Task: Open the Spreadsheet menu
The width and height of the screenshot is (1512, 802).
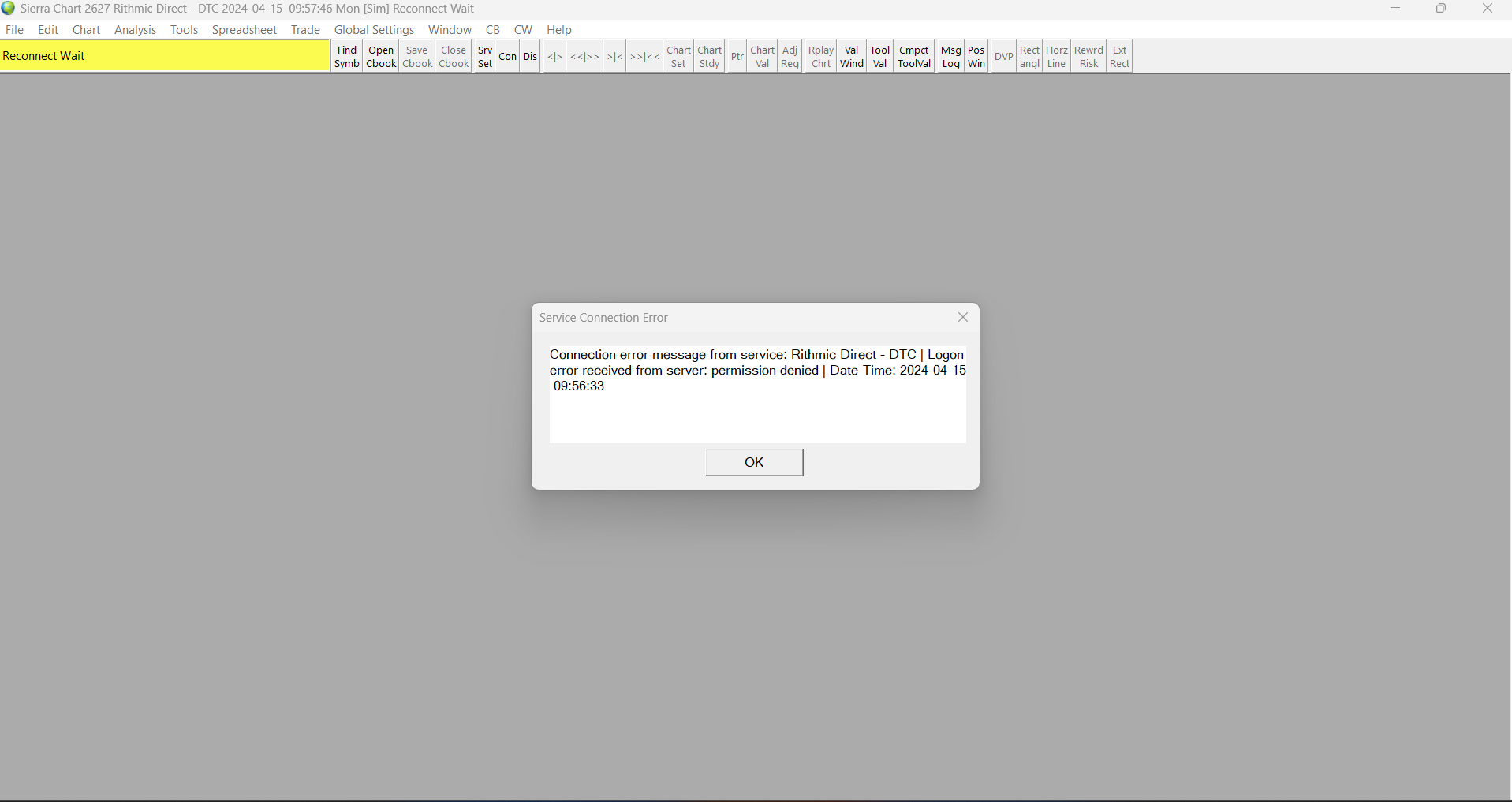Action: click(245, 30)
